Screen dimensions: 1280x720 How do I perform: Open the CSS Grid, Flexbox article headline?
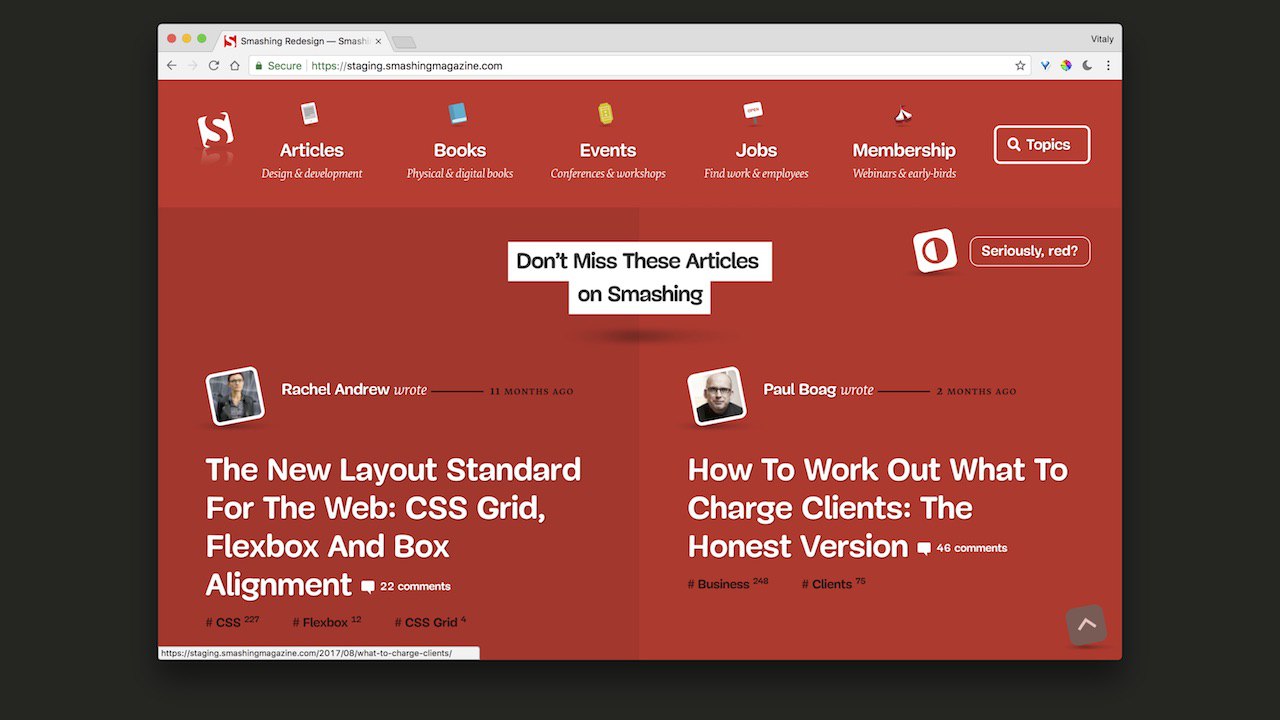[x=393, y=527]
